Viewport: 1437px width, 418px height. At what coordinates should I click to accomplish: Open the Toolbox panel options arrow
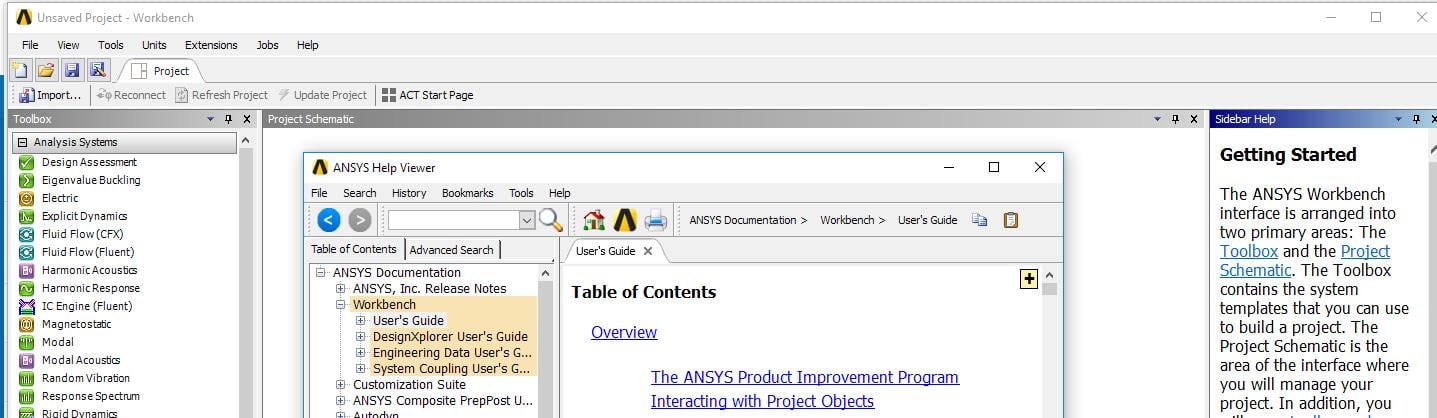click(211, 119)
